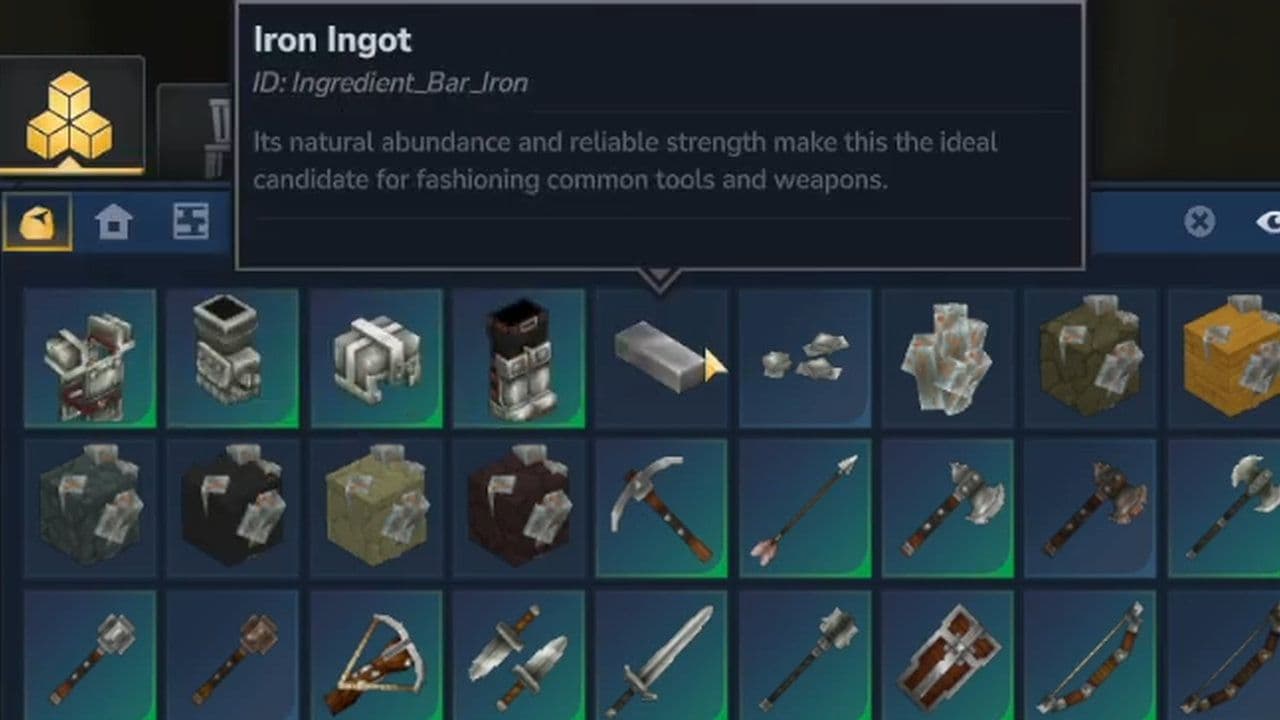Select the iron chestplate armor
This screenshot has width=1280, height=720.
click(x=90, y=359)
